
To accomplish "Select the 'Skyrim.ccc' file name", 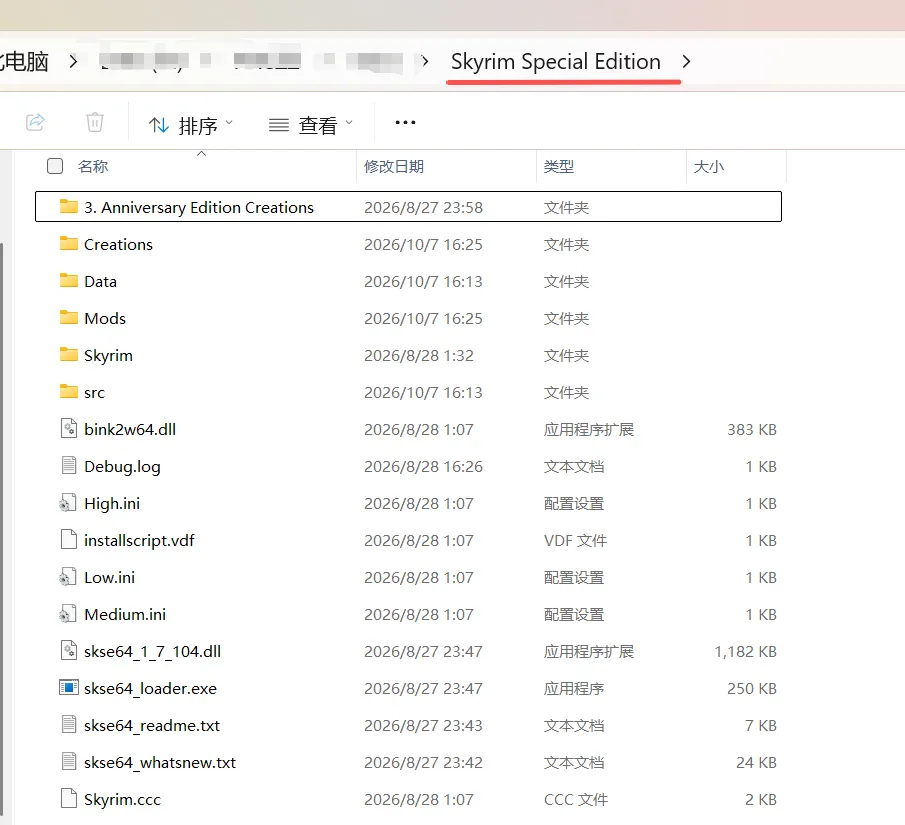I will coord(122,800).
